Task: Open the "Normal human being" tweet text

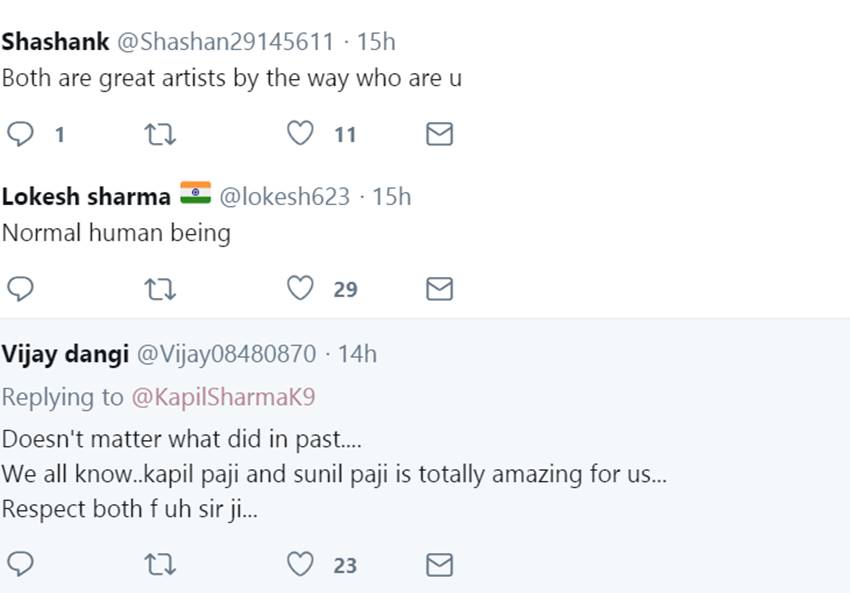Action: 116,234
